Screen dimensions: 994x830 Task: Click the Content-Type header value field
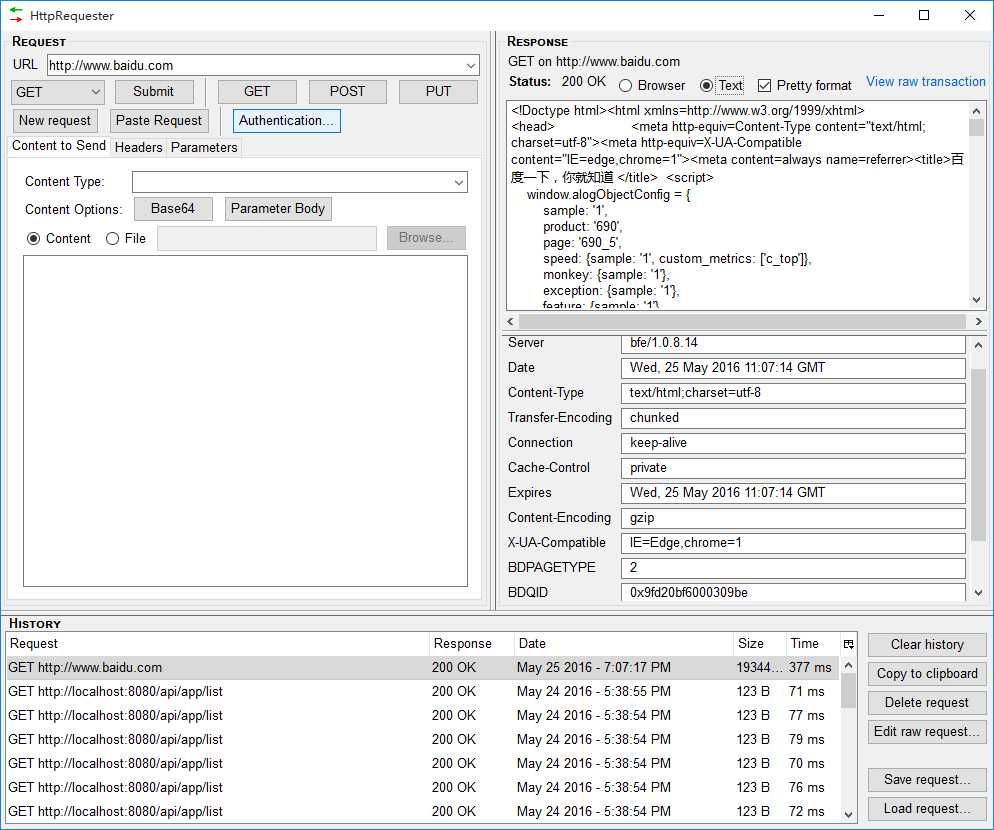pos(793,393)
